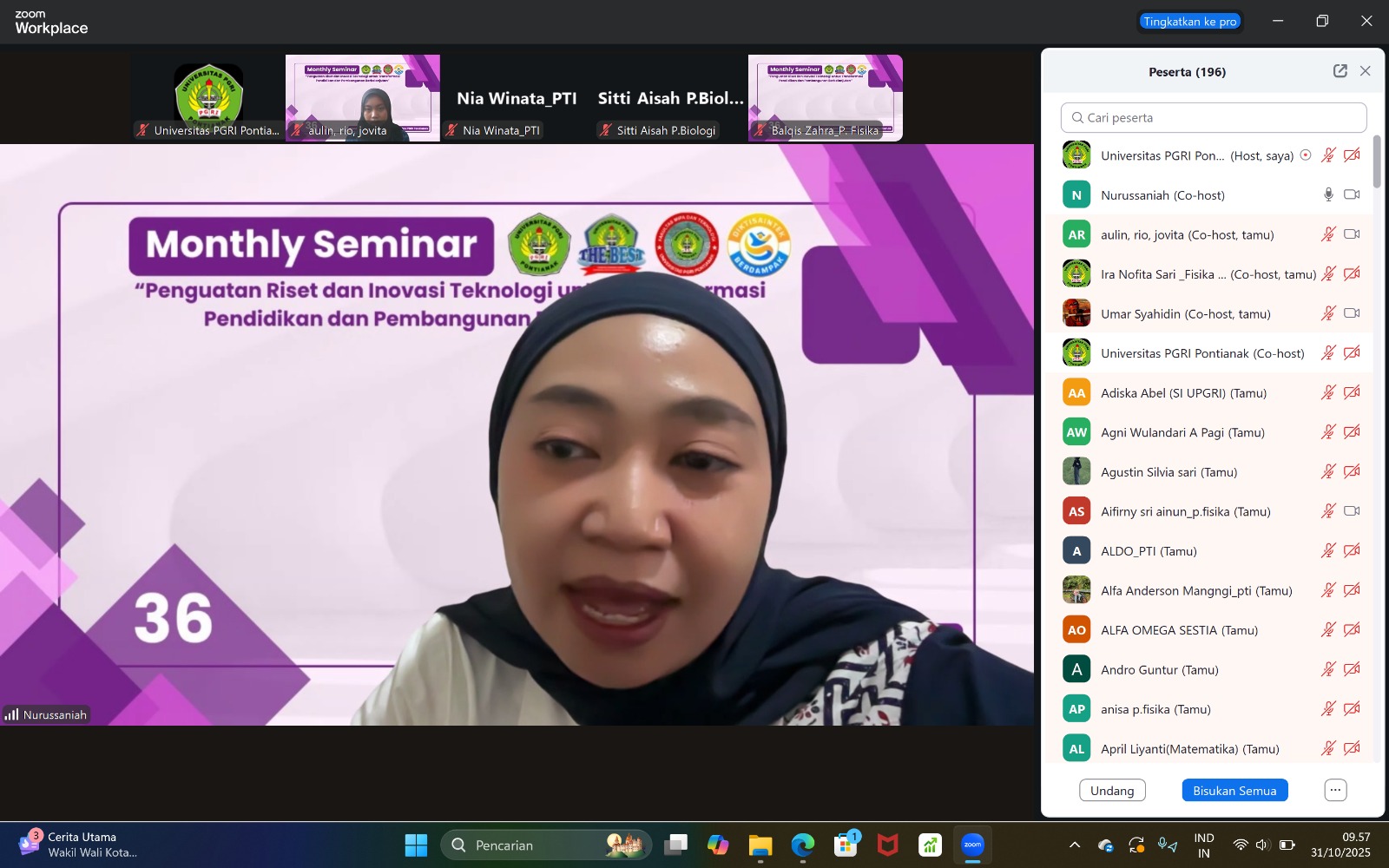This screenshot has height=868, width=1389.
Task: Unmute aulin, rio, jovita's microphone
Action: (1327, 234)
